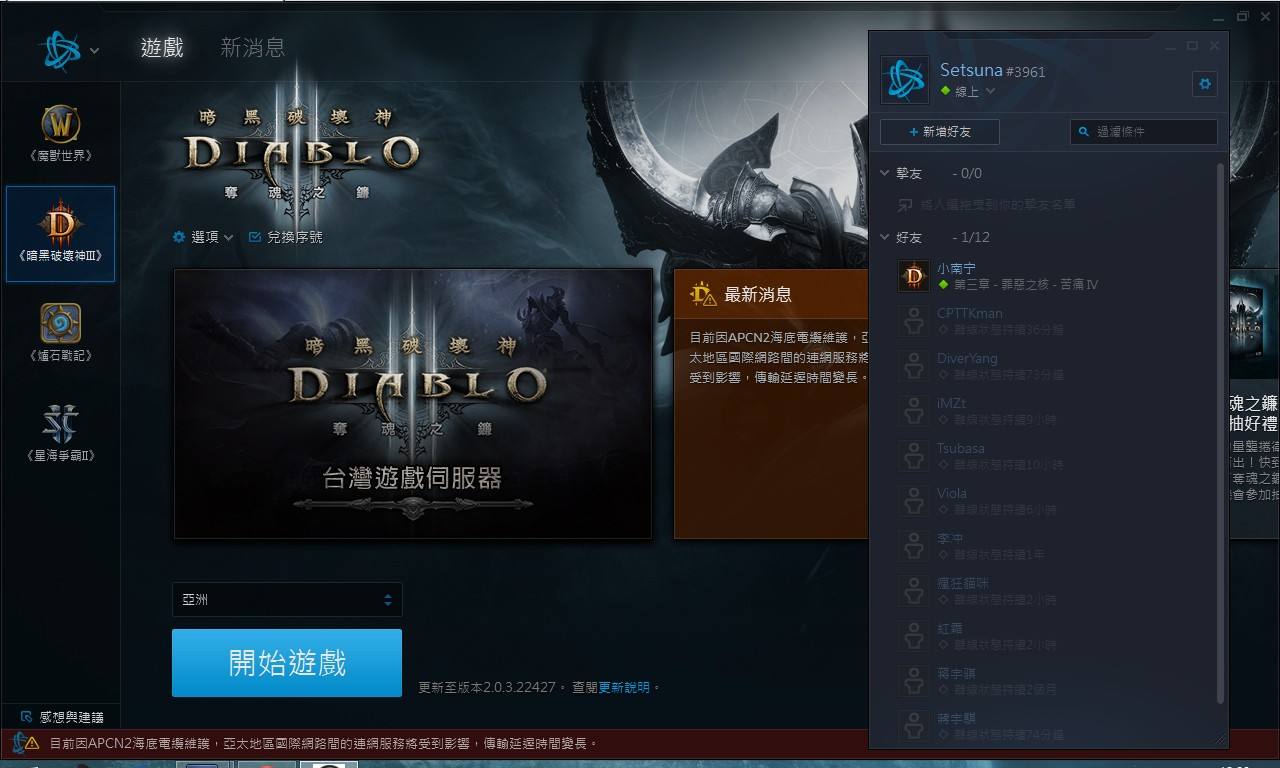Screen dimensions: 1280x768
Task: Switch to the 新消息 tab
Action: pyautogui.click(x=253, y=48)
